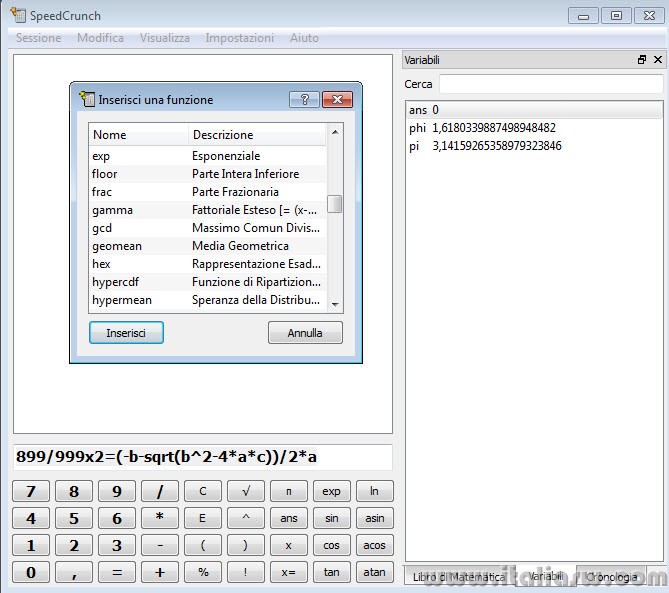
Task: Click the E exponent keypad button
Action: [203, 518]
